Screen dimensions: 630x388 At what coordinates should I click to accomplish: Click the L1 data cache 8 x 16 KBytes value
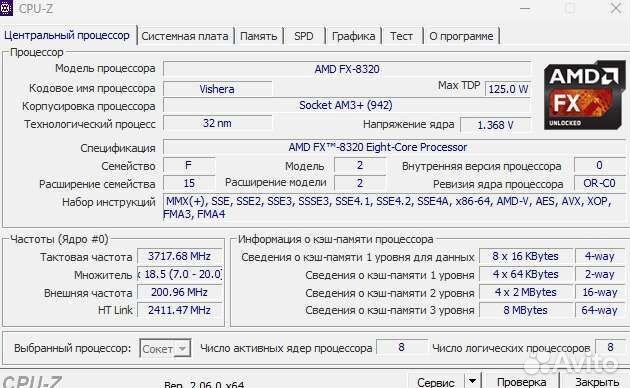pos(525,256)
